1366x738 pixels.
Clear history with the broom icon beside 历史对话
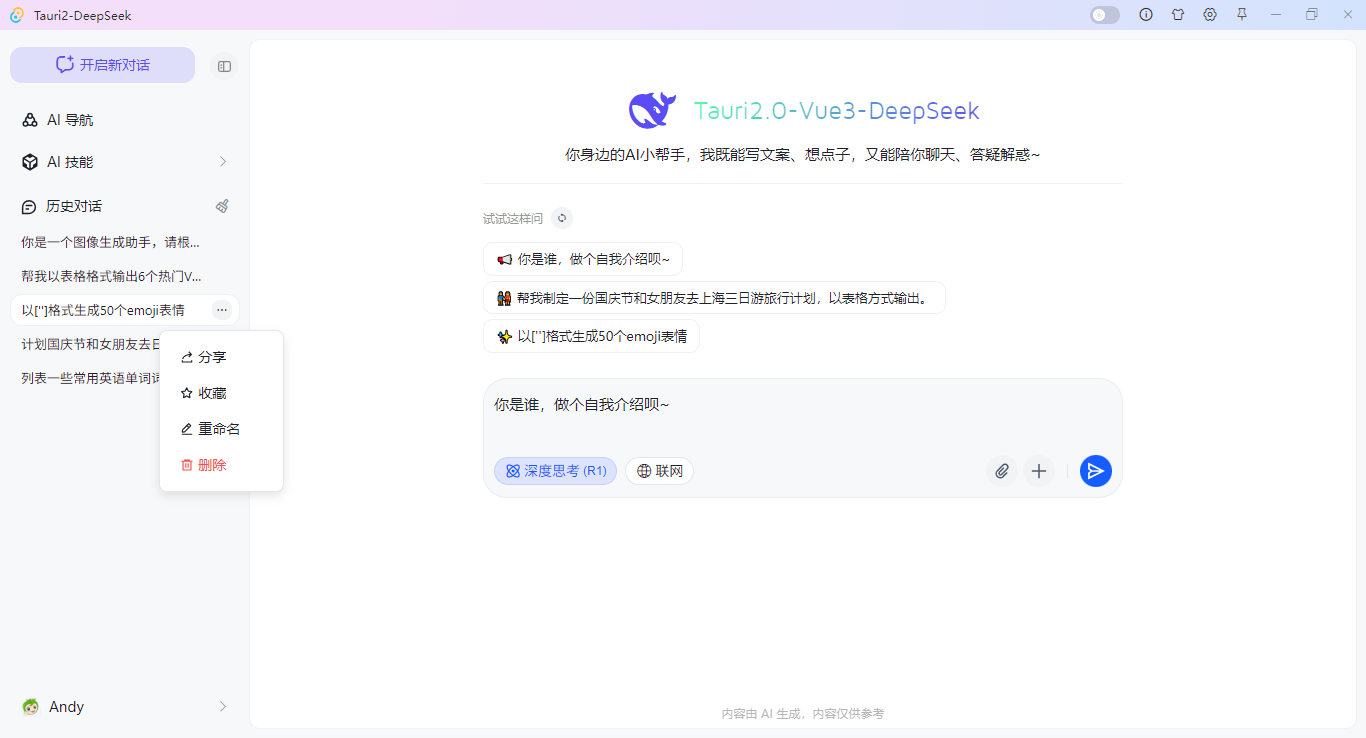click(222, 206)
